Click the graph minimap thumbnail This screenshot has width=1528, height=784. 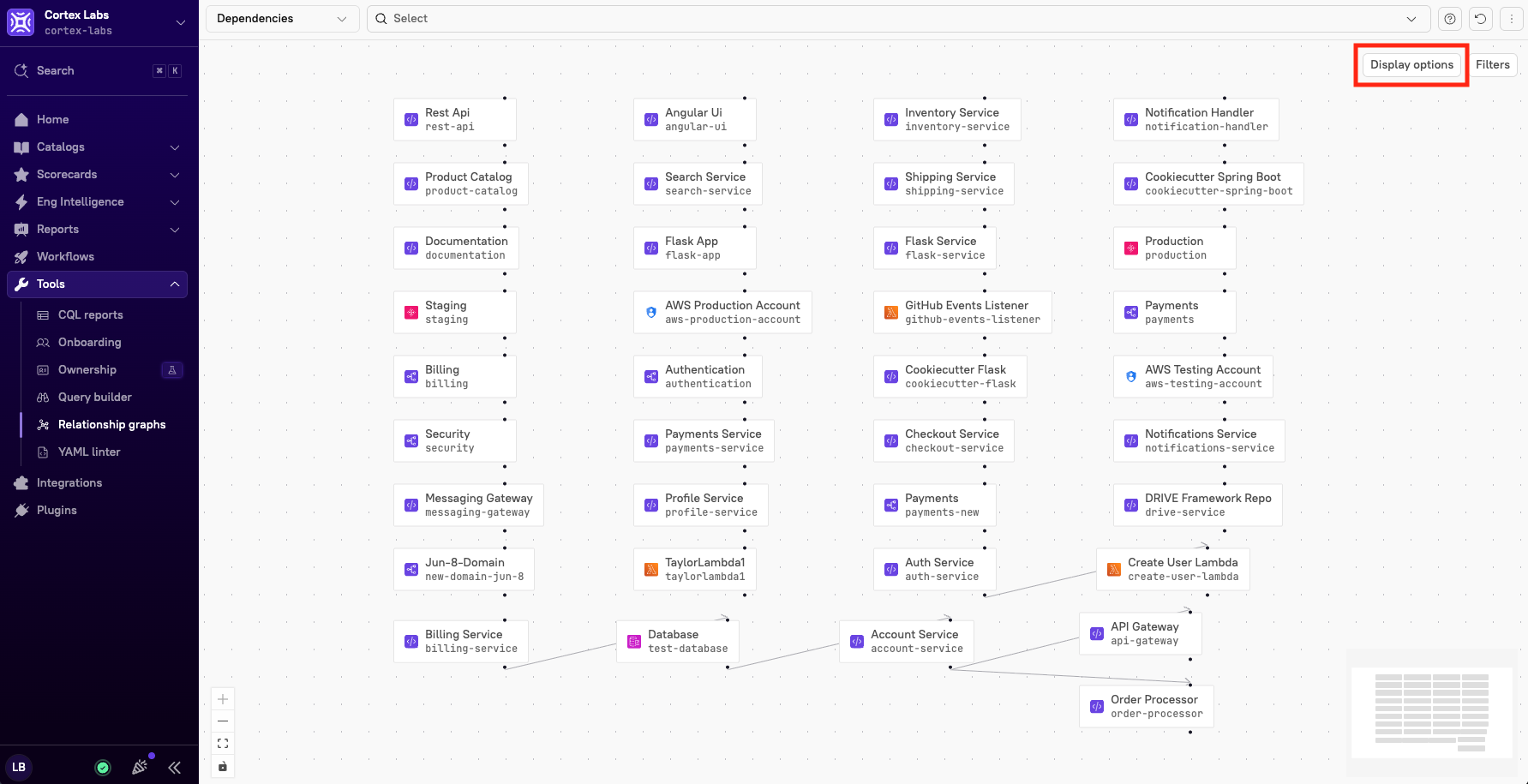pos(1432,713)
